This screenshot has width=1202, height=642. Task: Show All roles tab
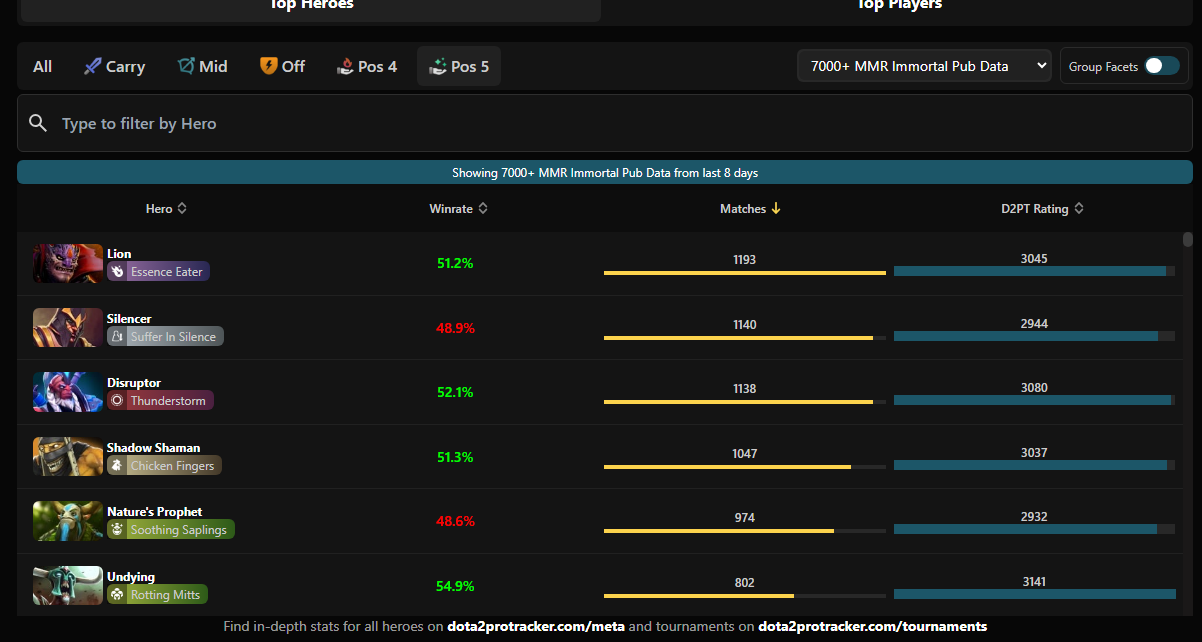coord(42,66)
